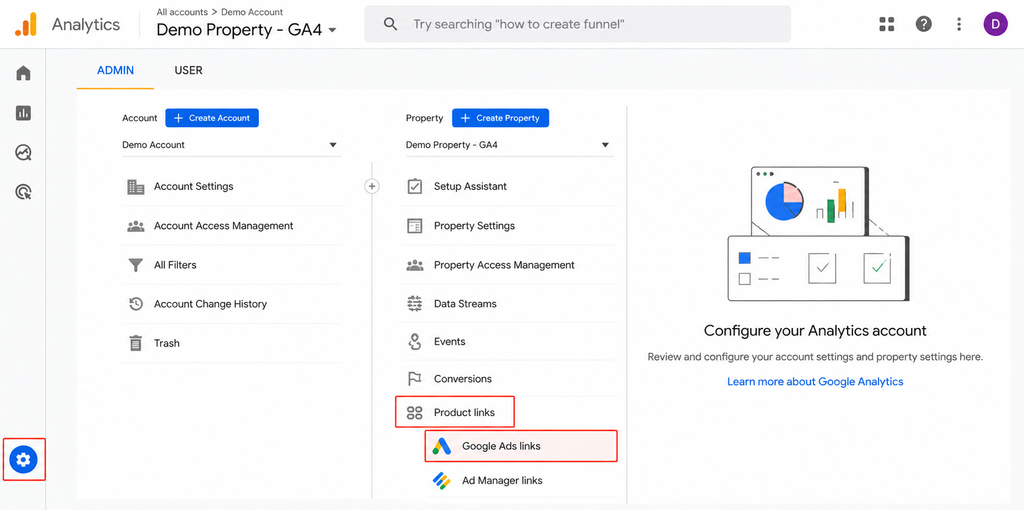Click the Property Settings layout icon
The height and width of the screenshot is (510, 1024).
(415, 226)
